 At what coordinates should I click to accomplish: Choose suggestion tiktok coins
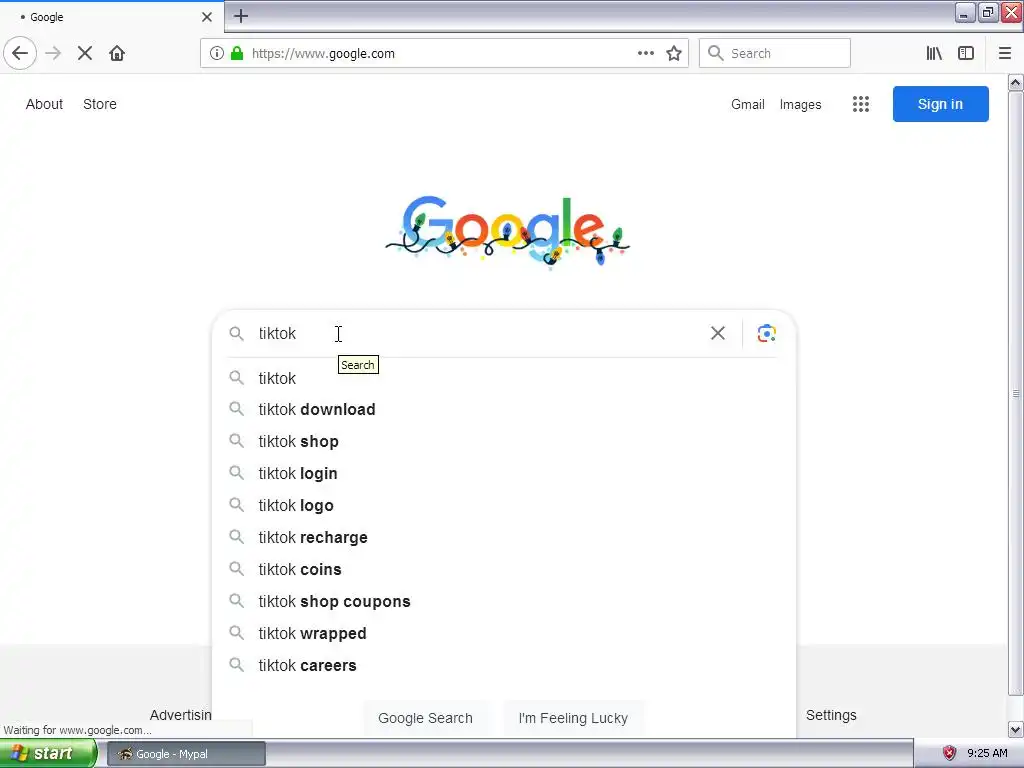pos(503,569)
